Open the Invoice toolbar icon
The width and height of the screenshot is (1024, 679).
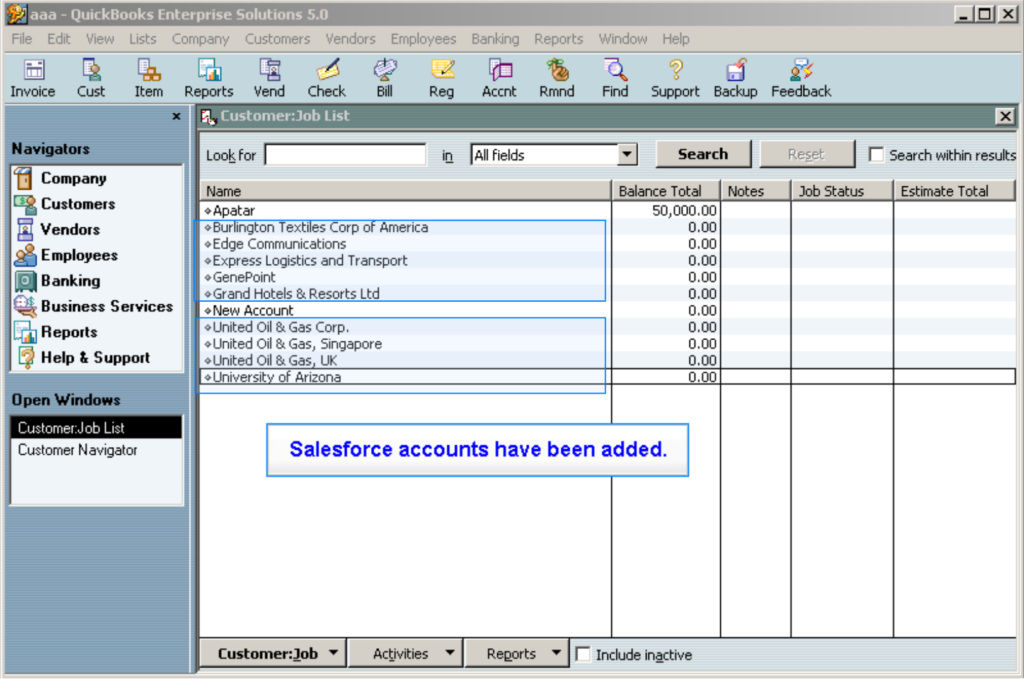coord(33,78)
